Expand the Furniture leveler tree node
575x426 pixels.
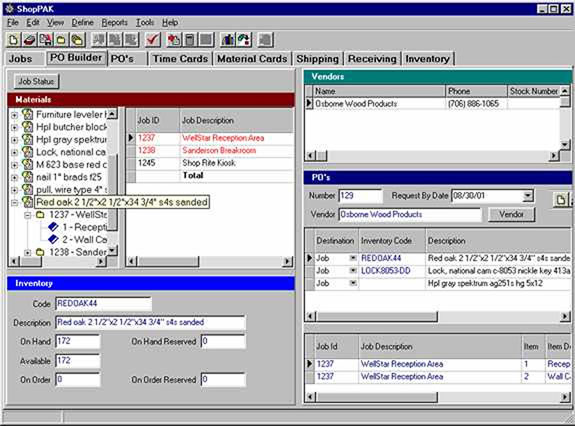coord(14,115)
